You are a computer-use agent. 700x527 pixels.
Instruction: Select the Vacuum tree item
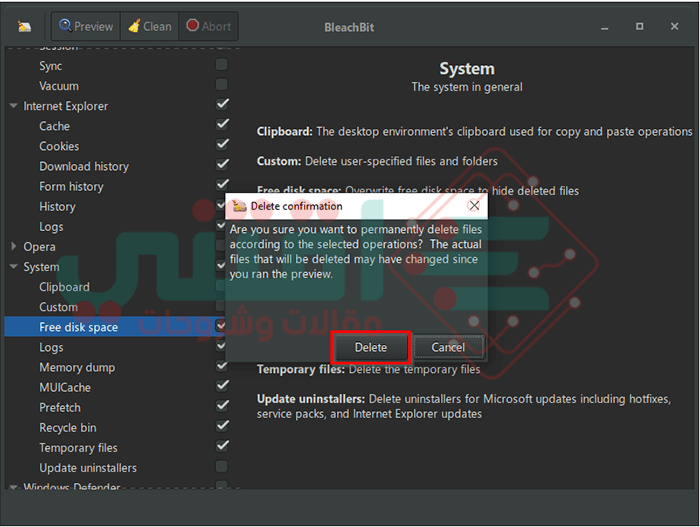(58, 86)
